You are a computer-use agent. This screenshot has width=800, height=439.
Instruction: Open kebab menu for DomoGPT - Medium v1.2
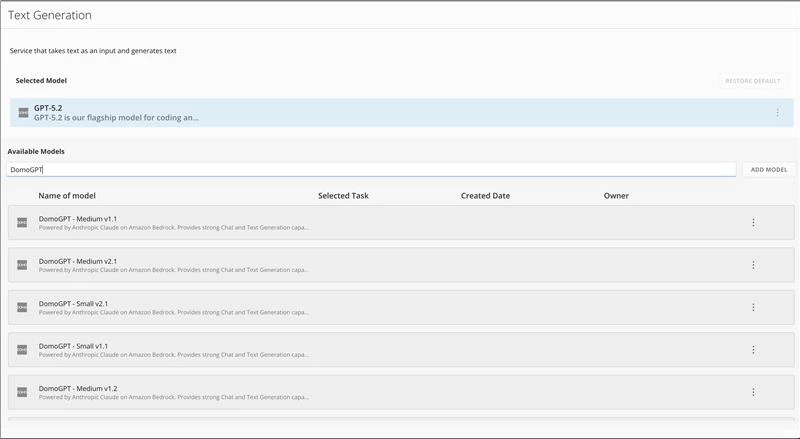[x=753, y=392]
